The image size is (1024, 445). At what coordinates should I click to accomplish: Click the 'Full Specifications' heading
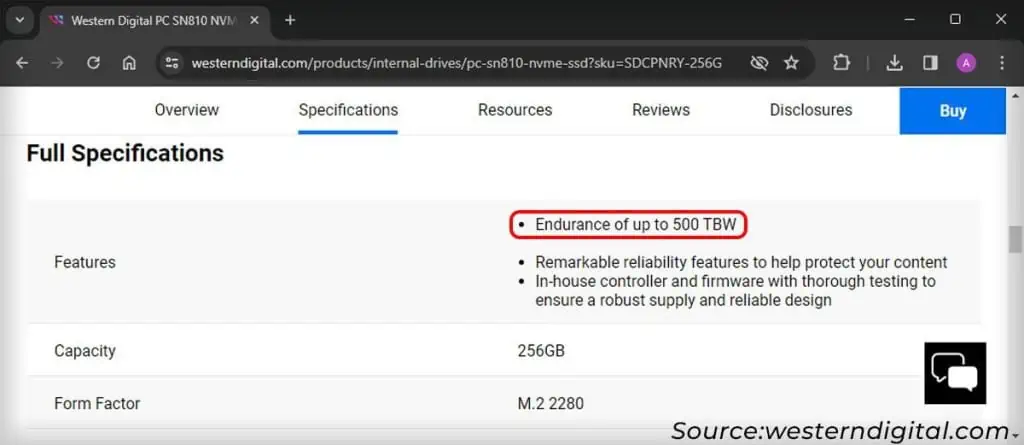point(125,154)
